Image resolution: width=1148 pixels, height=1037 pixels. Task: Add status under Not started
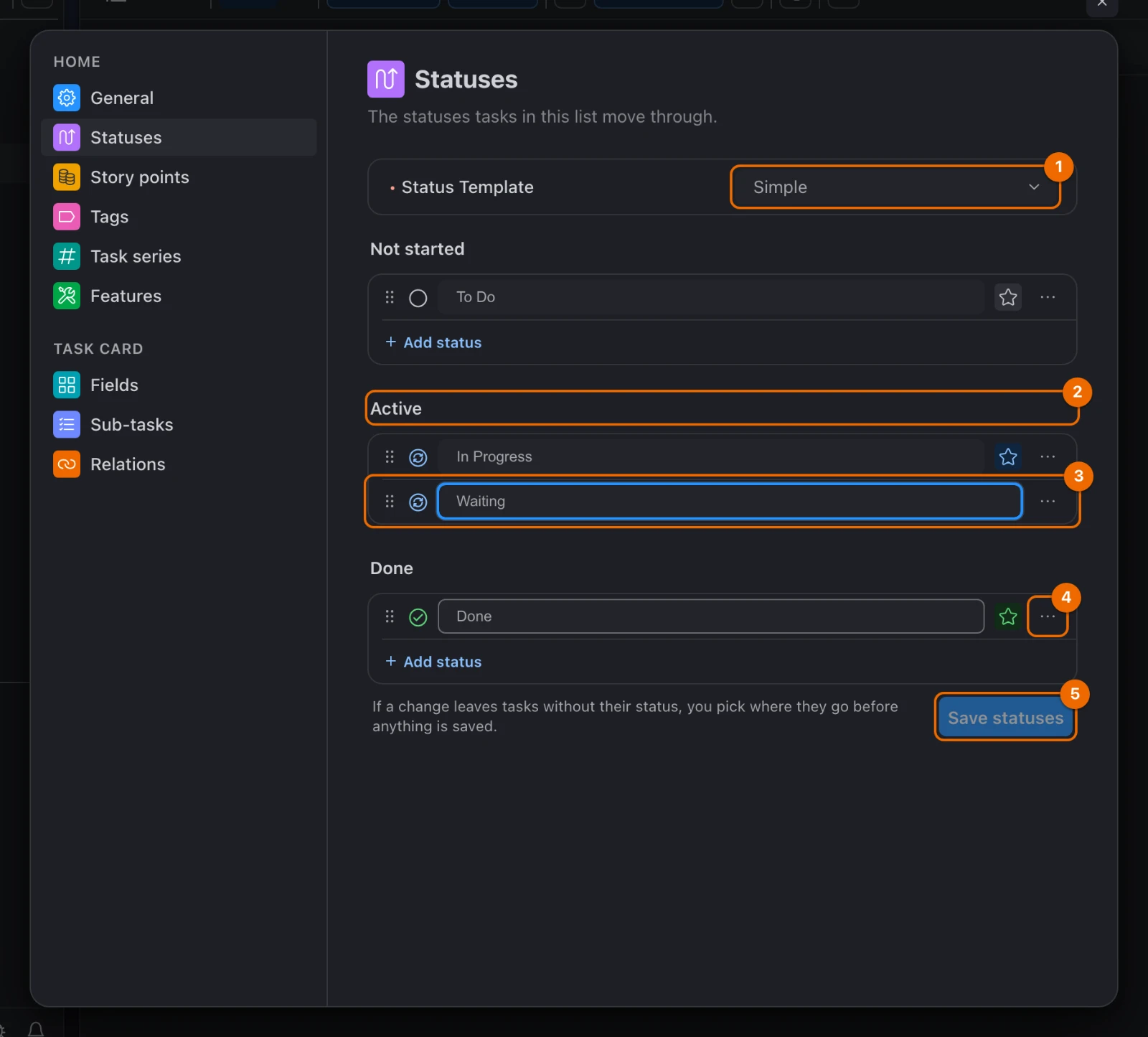coord(433,342)
